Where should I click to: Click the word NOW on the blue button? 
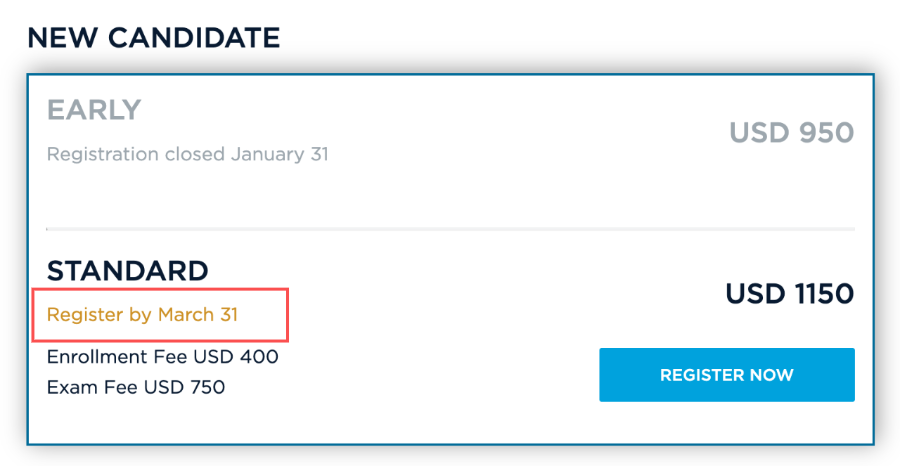pos(771,375)
